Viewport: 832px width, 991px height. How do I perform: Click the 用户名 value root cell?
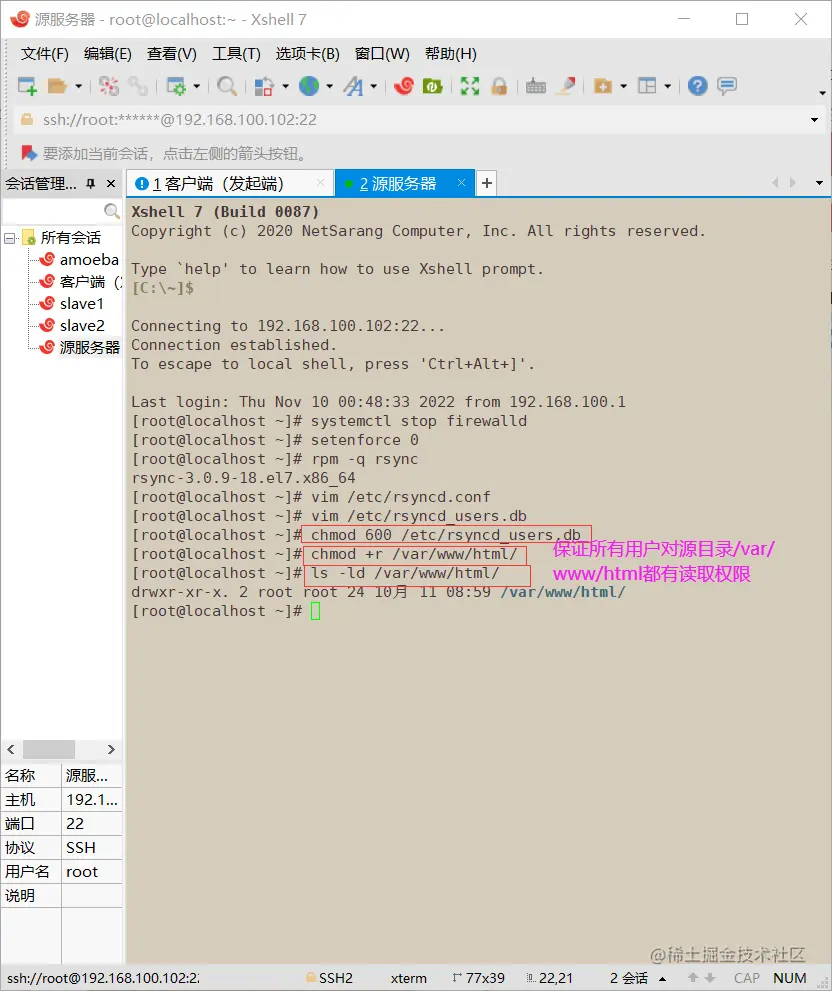92,872
